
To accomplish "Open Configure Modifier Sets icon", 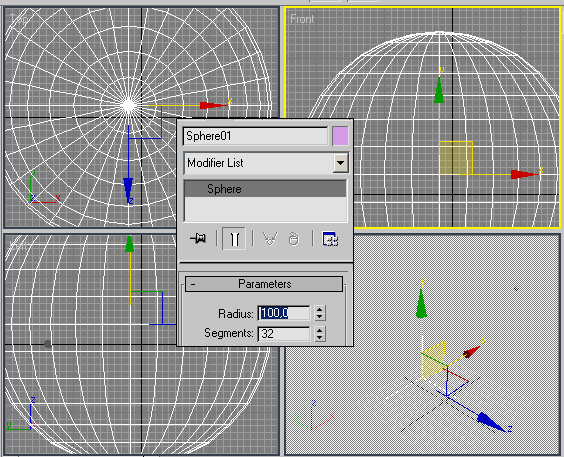I will pos(330,239).
